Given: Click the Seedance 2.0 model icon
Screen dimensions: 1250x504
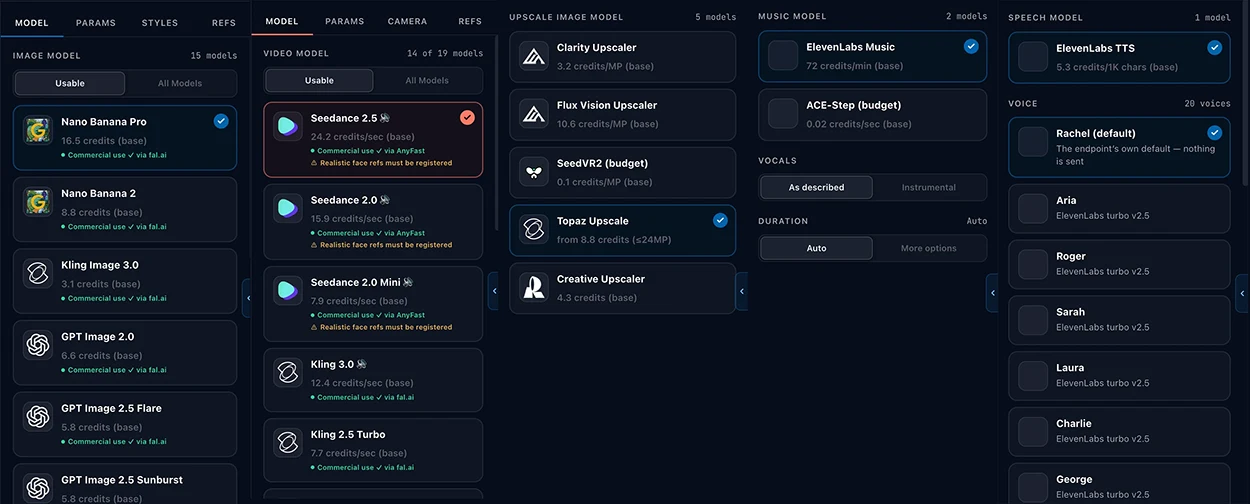Looking at the screenshot, I should coord(288,209).
